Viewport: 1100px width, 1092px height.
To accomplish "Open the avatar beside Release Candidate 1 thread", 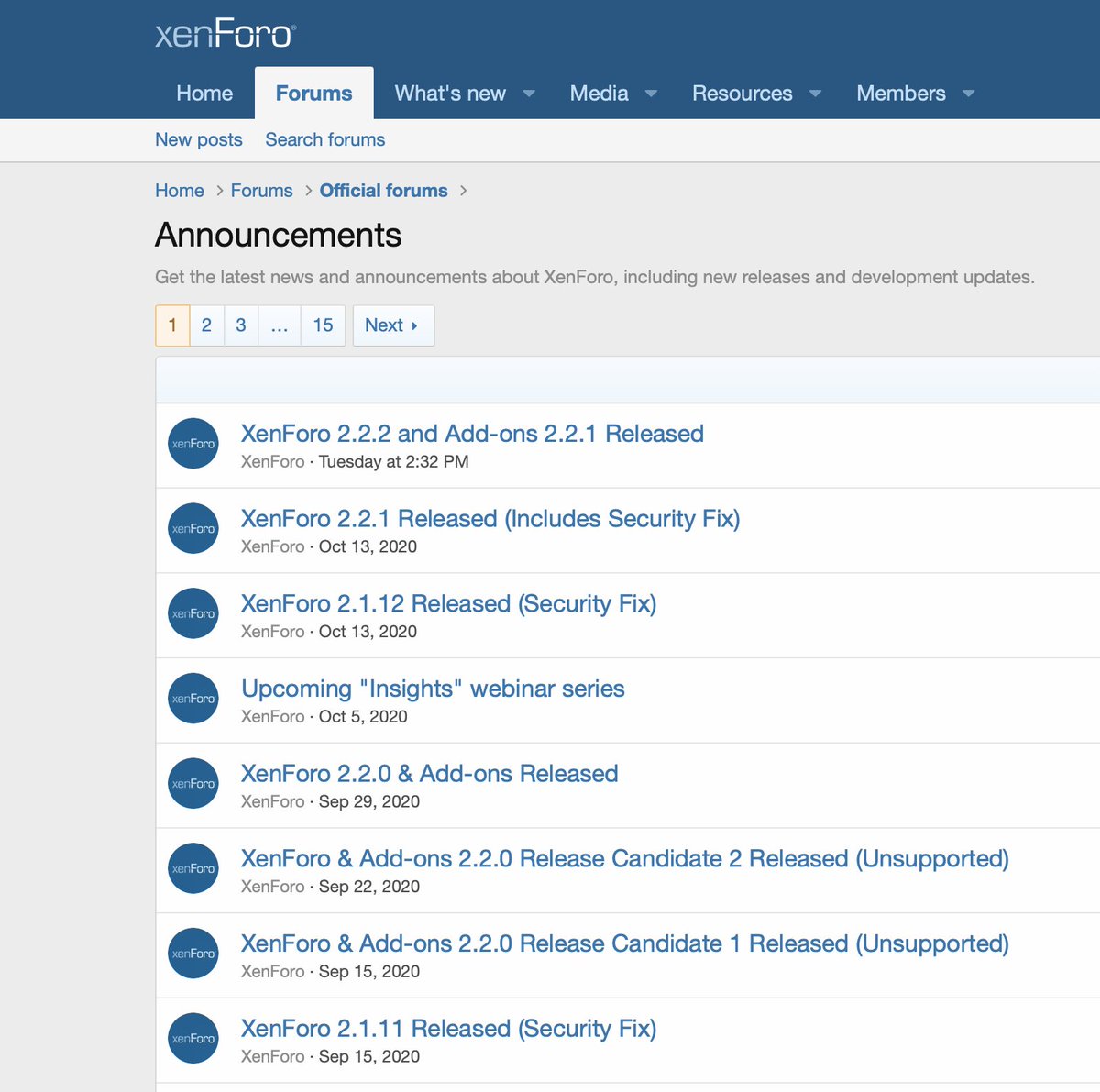I will (193, 954).
